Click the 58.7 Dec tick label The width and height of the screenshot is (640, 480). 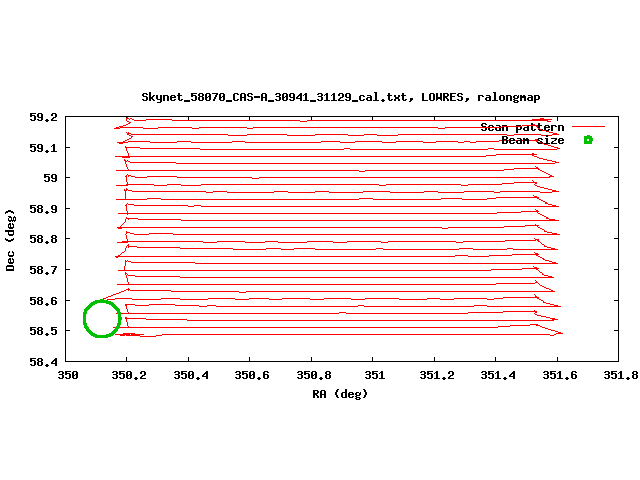pos(43,270)
